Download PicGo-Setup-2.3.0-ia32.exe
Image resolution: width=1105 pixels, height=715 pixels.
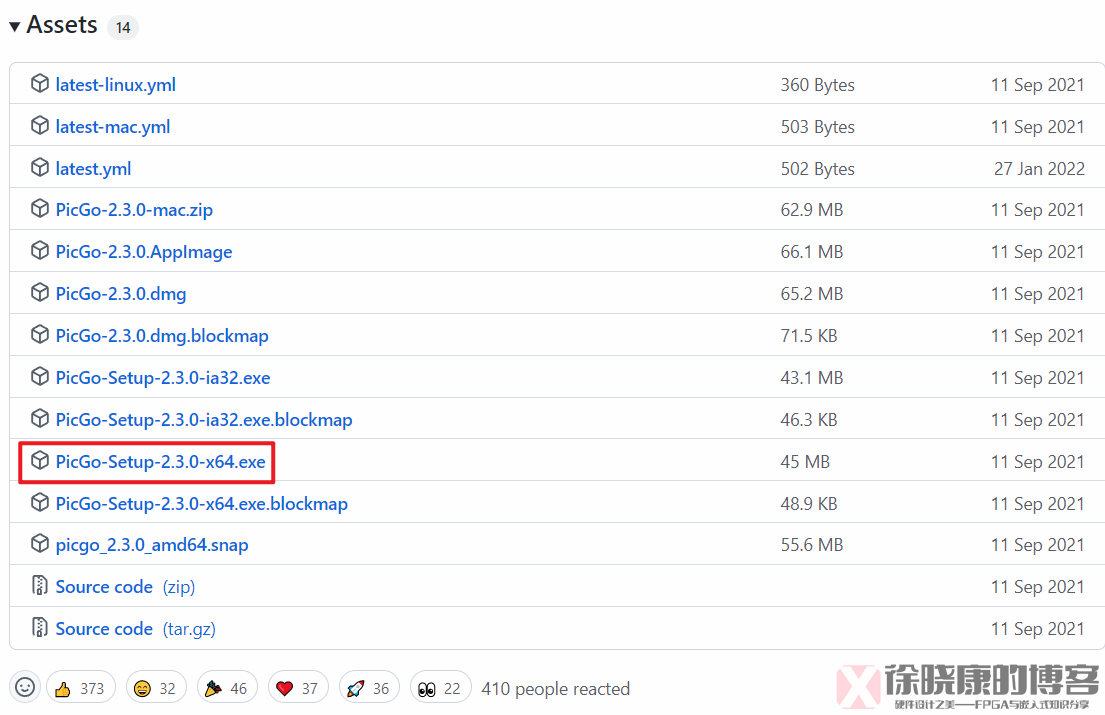click(x=163, y=378)
